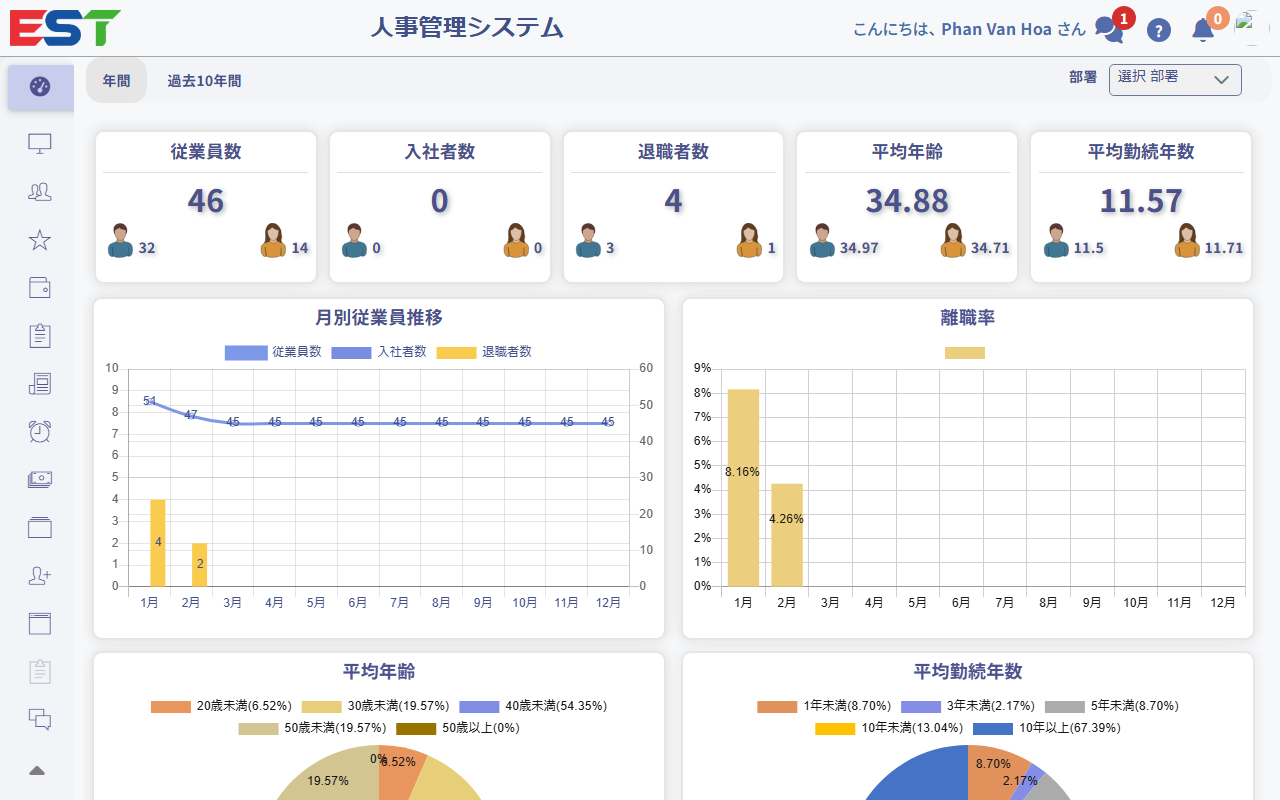Click the 8.16% bar in 離職率 chart

click(743, 487)
